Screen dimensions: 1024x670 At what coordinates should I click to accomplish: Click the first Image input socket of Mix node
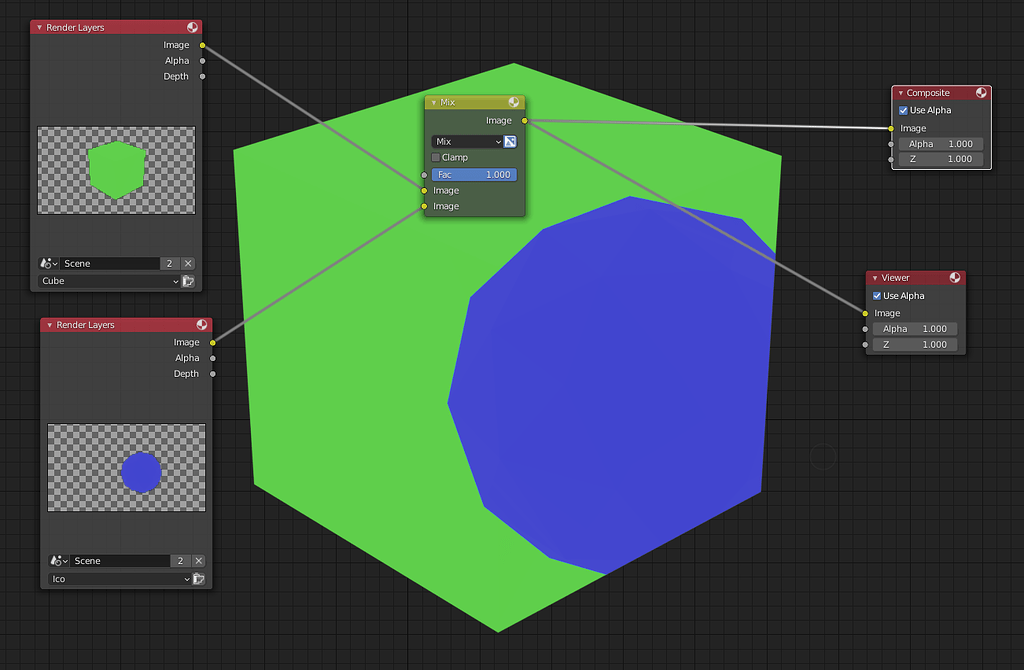point(424,191)
